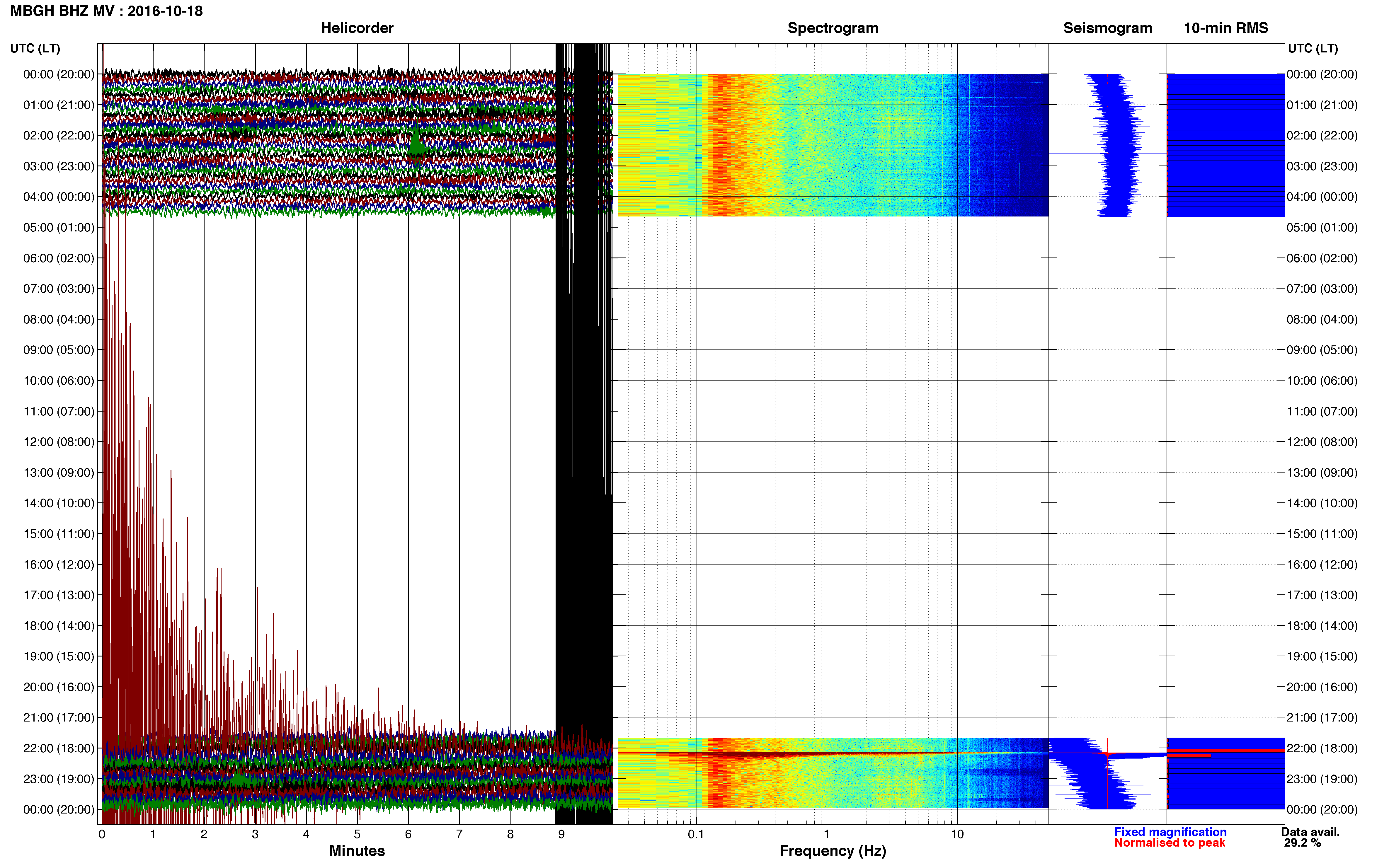Click the left 14:00 (10:00) time label
Image resolution: width=1389 pixels, height=868 pixels.
(59, 504)
